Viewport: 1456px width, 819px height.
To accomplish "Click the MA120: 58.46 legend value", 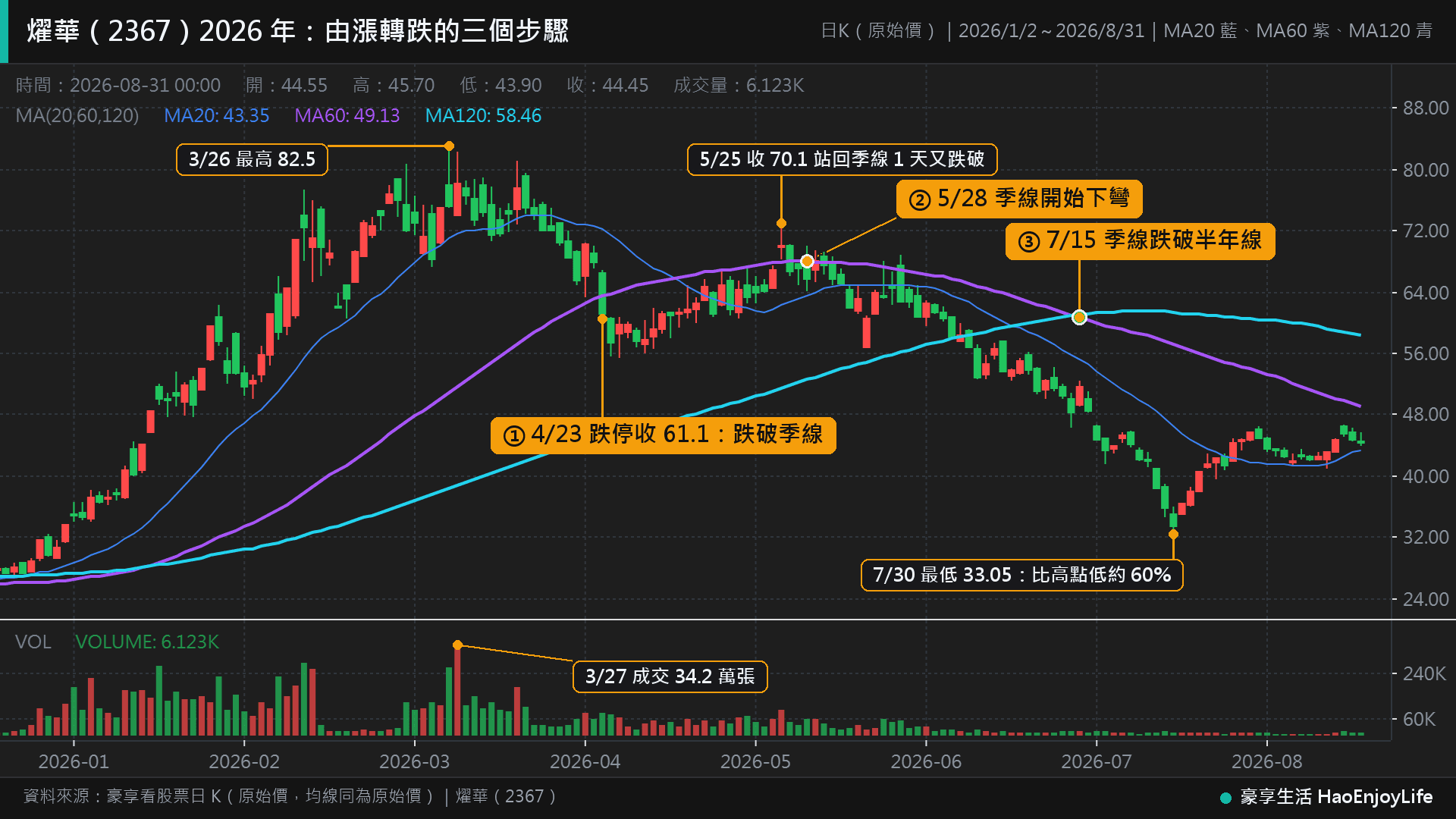I will point(483,116).
